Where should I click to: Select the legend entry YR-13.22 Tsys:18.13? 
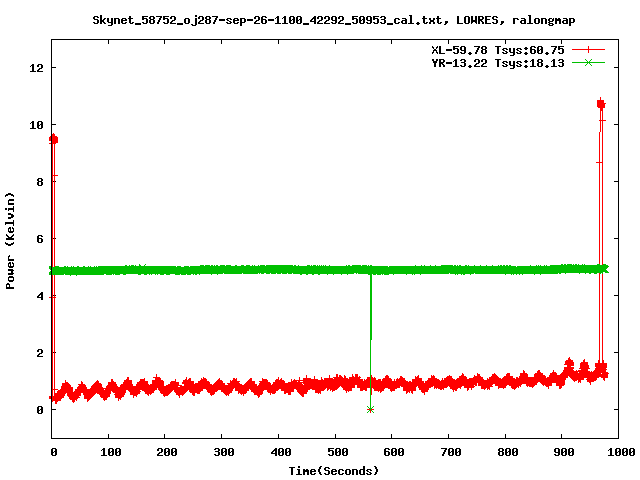tap(498, 63)
